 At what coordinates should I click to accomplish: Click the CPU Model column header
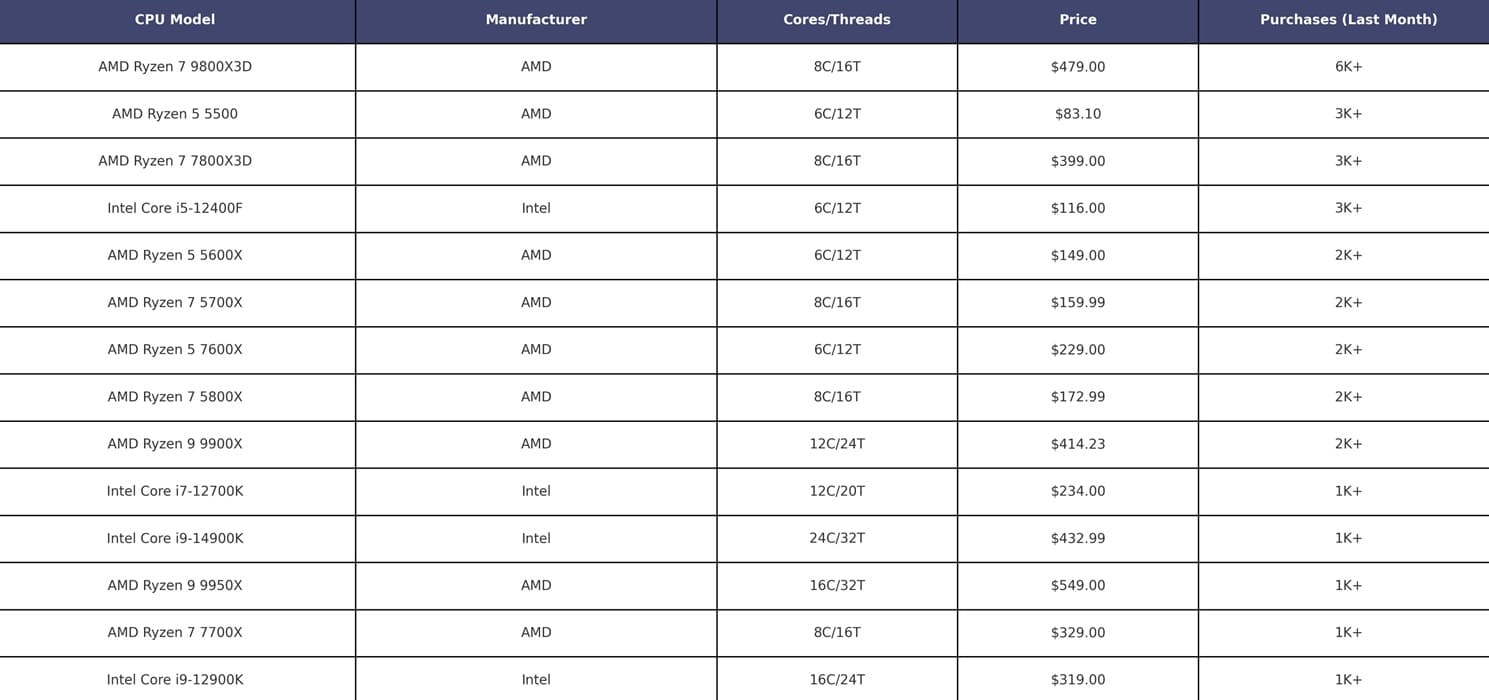[x=175, y=20]
